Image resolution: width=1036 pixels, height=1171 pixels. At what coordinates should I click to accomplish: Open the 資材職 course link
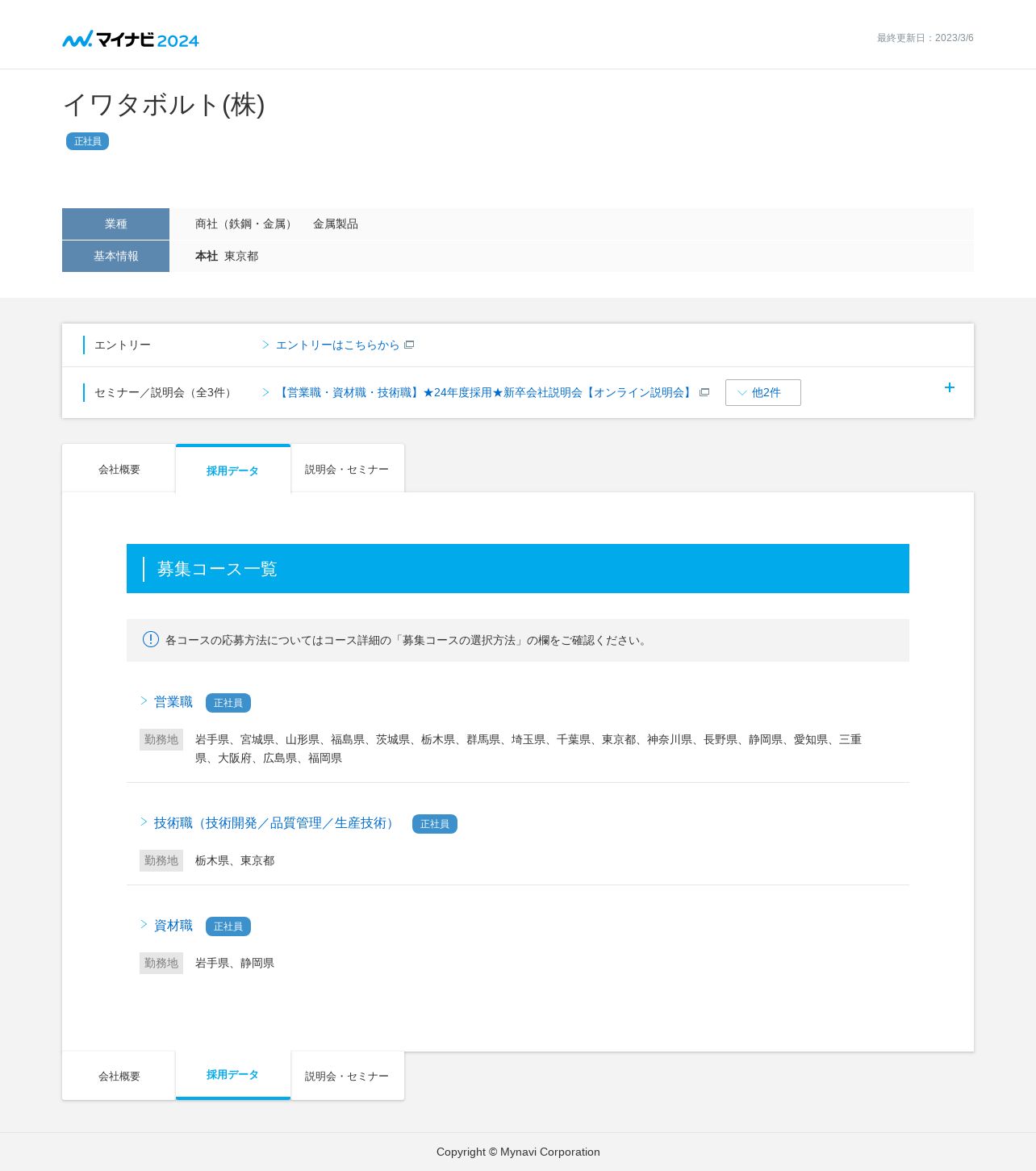click(x=173, y=926)
